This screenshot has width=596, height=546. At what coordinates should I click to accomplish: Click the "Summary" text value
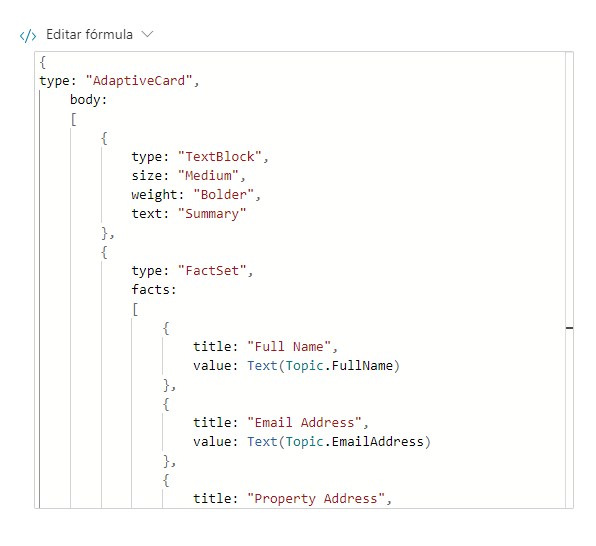click(x=212, y=214)
